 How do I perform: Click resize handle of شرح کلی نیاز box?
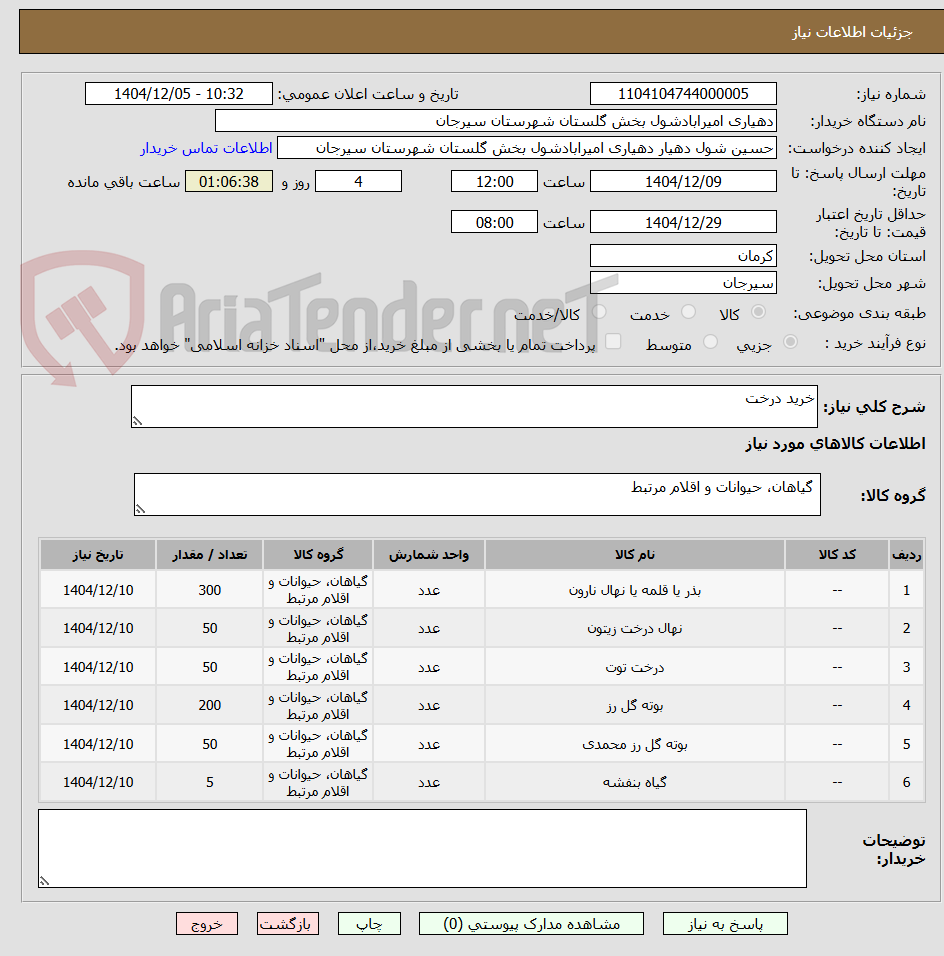tap(137, 421)
